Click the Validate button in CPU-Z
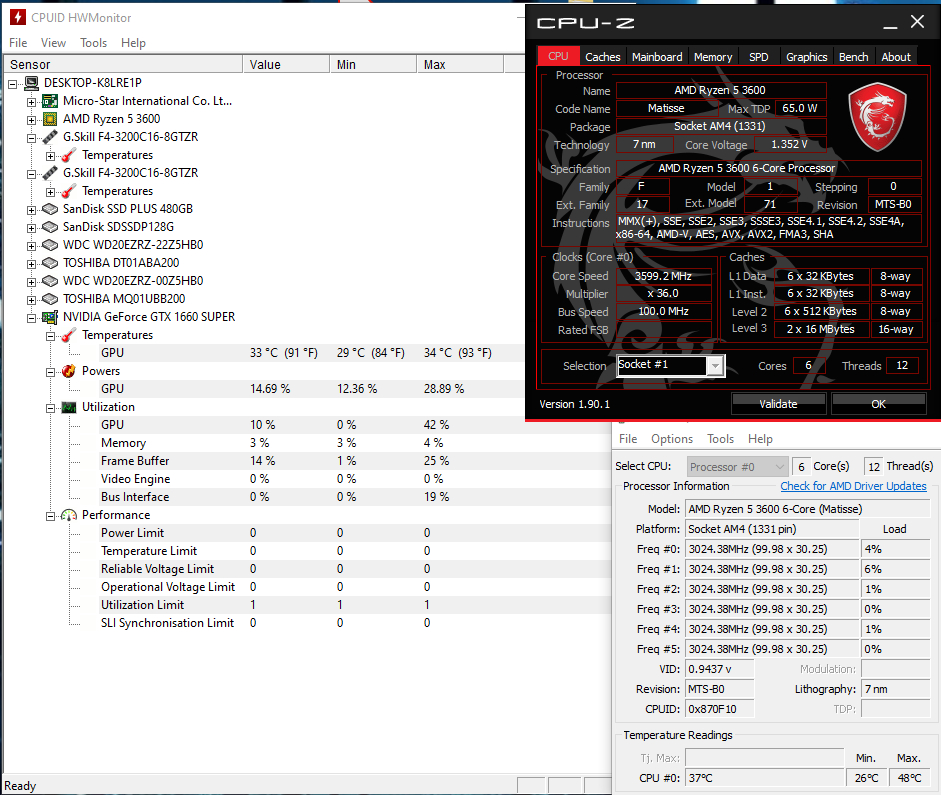Image resolution: width=941 pixels, height=795 pixels. (x=778, y=404)
